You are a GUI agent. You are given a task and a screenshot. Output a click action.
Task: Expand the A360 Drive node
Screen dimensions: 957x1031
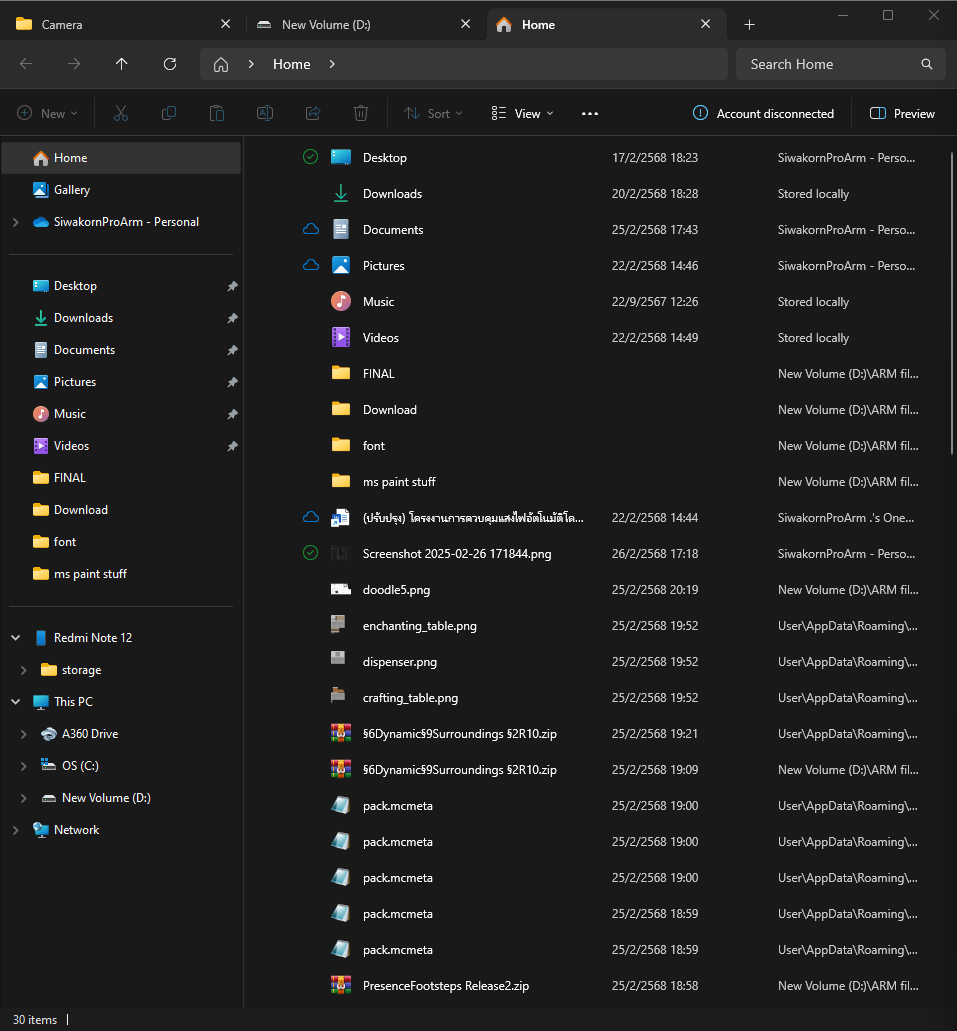click(x=24, y=734)
